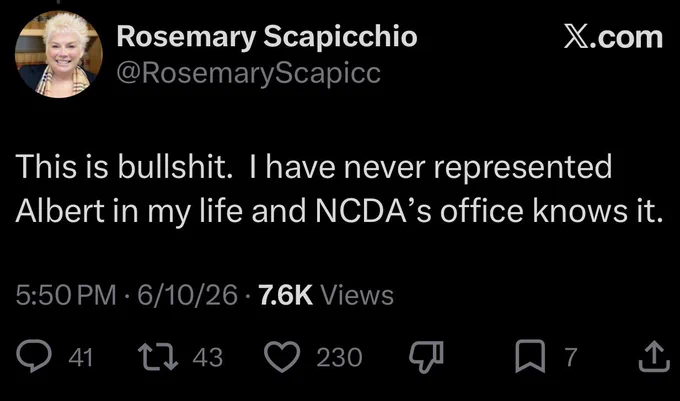Bookmark this tweet with the bookmark icon
This screenshot has height=401, width=680.
point(530,356)
